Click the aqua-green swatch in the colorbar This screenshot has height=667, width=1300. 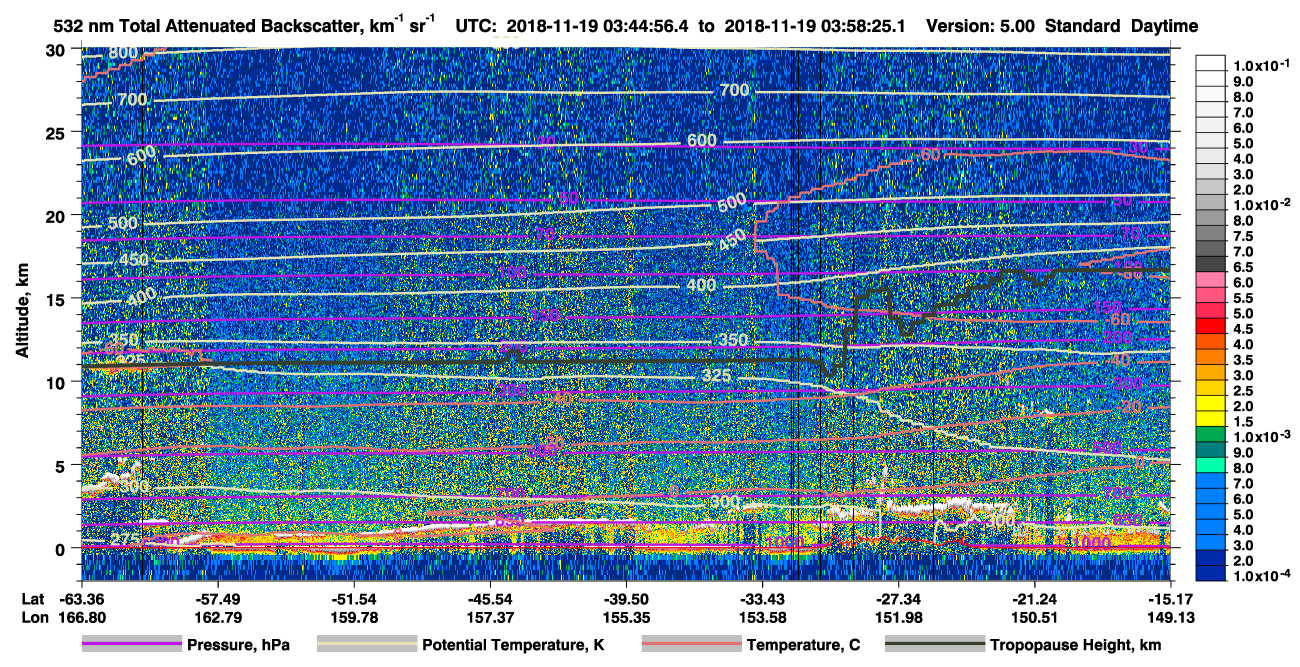pos(1212,467)
